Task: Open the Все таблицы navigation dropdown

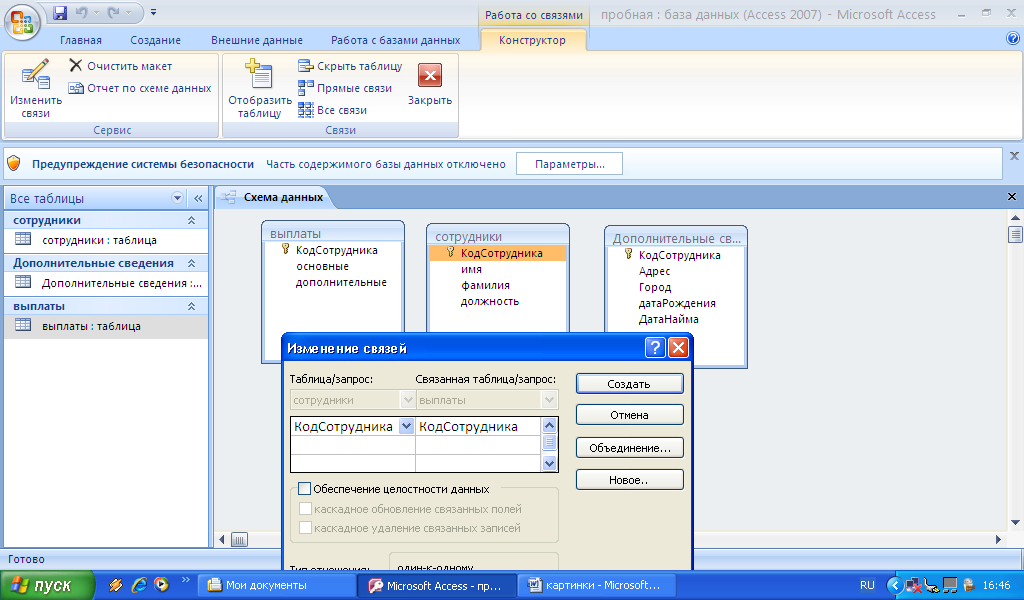Action: [x=177, y=198]
